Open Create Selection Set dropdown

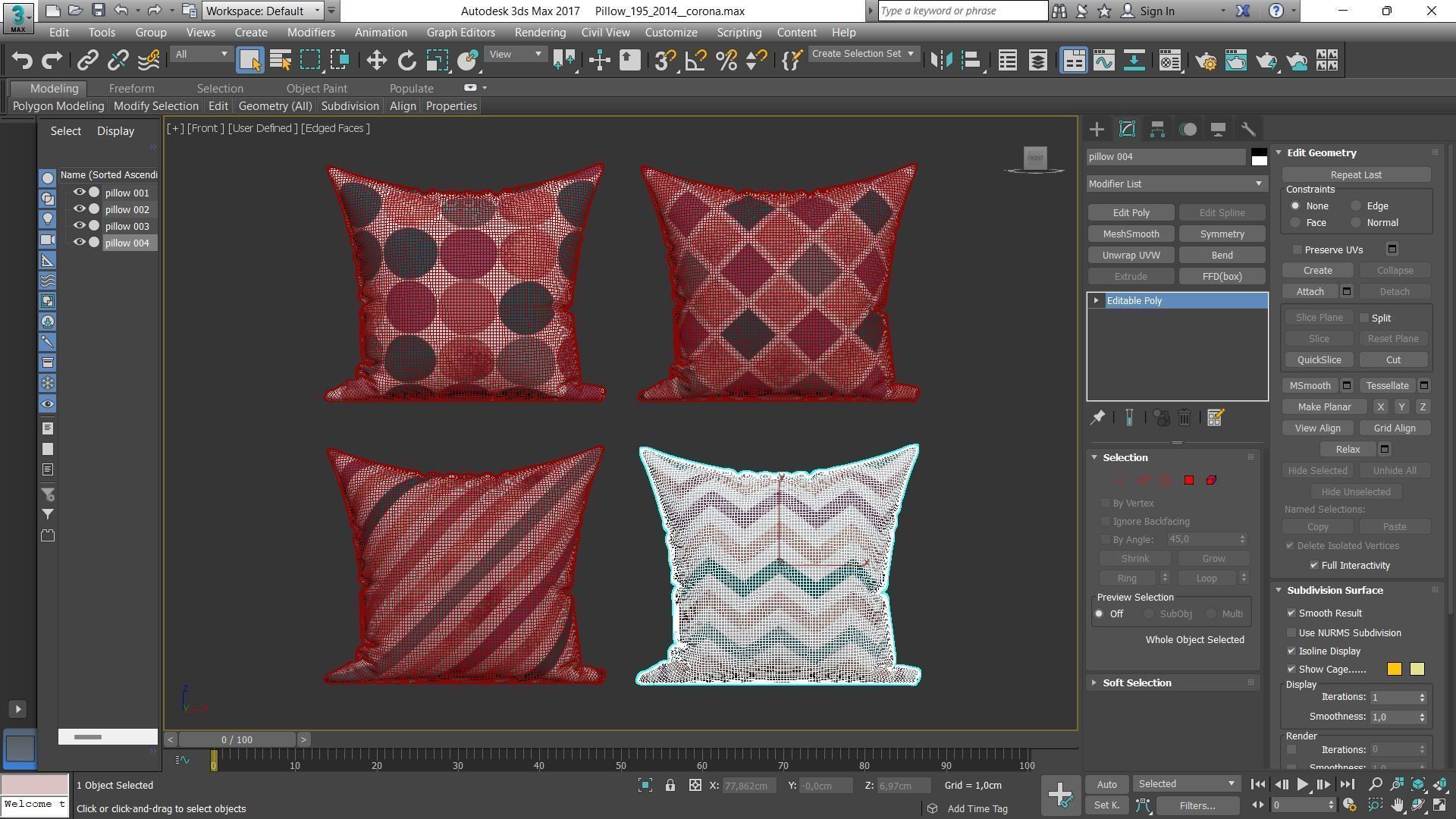coord(863,54)
